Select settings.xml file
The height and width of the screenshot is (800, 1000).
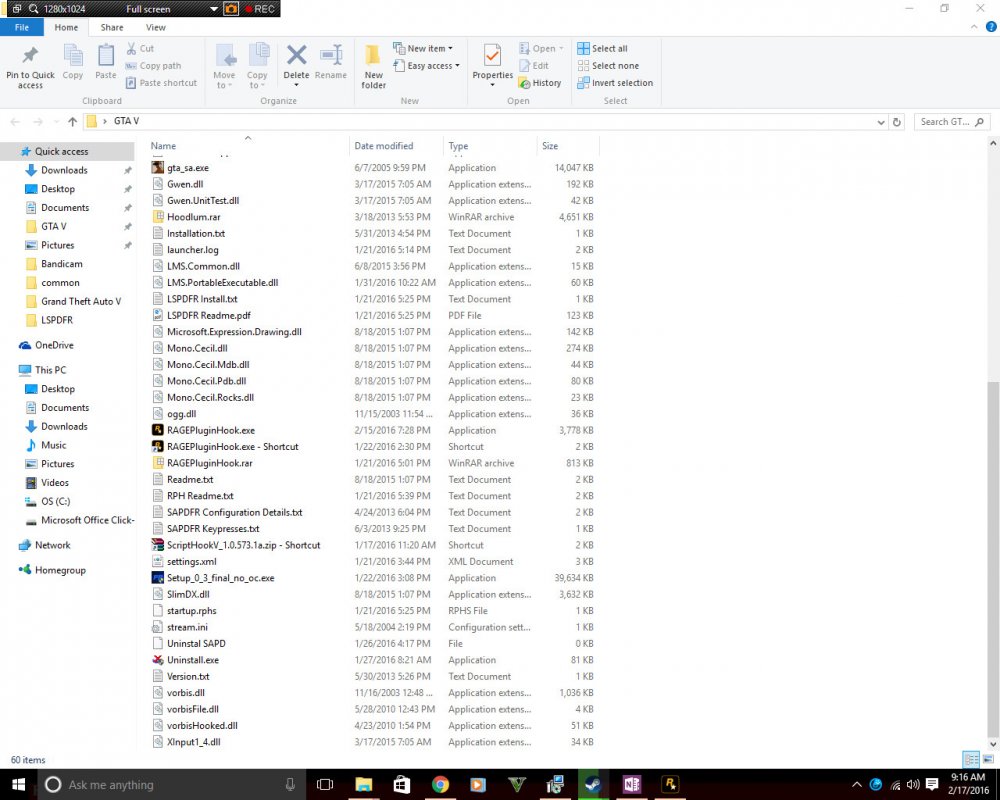click(x=191, y=562)
